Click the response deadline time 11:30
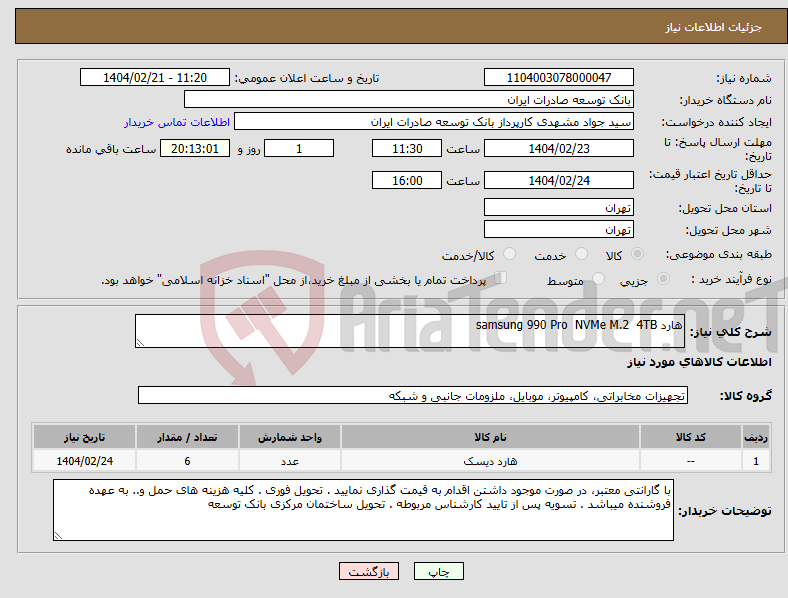 tap(407, 148)
